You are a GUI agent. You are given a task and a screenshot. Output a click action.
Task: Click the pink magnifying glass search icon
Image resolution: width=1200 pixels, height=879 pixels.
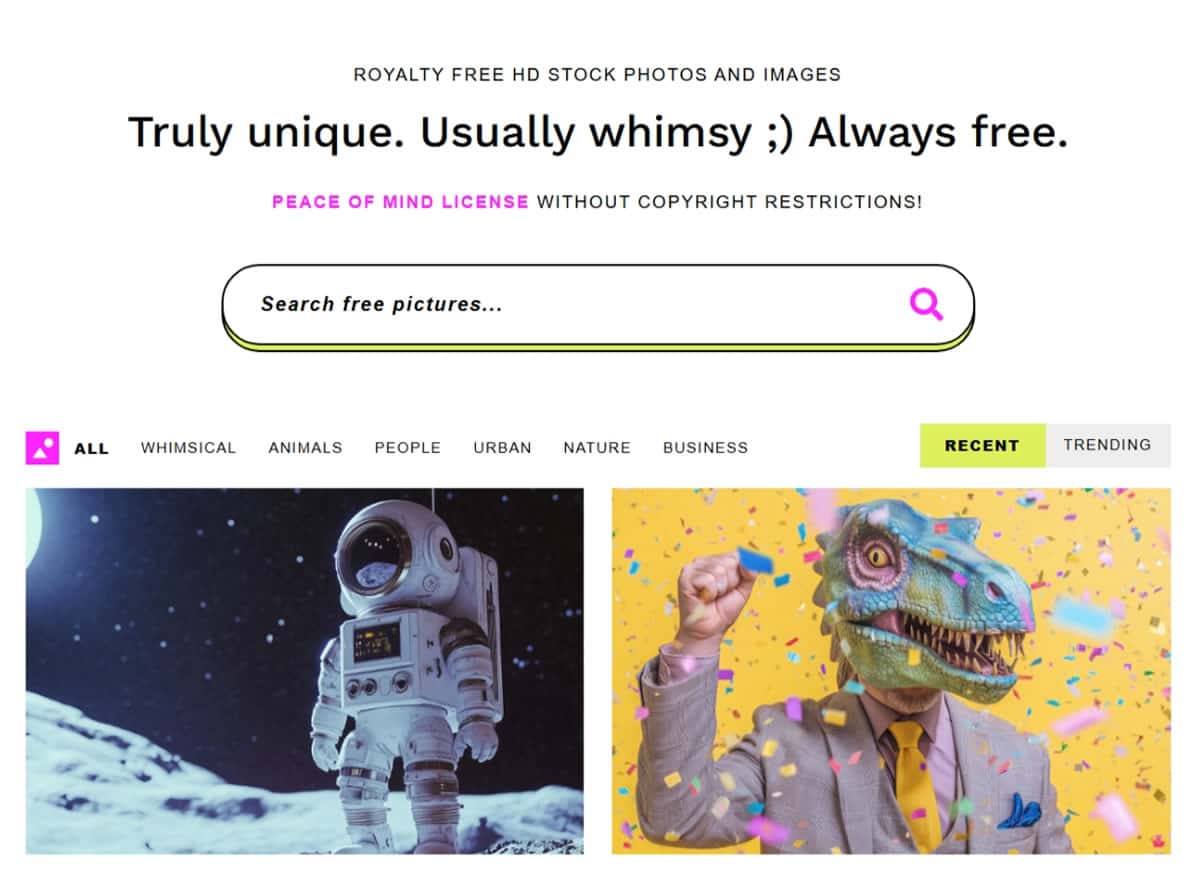(926, 304)
